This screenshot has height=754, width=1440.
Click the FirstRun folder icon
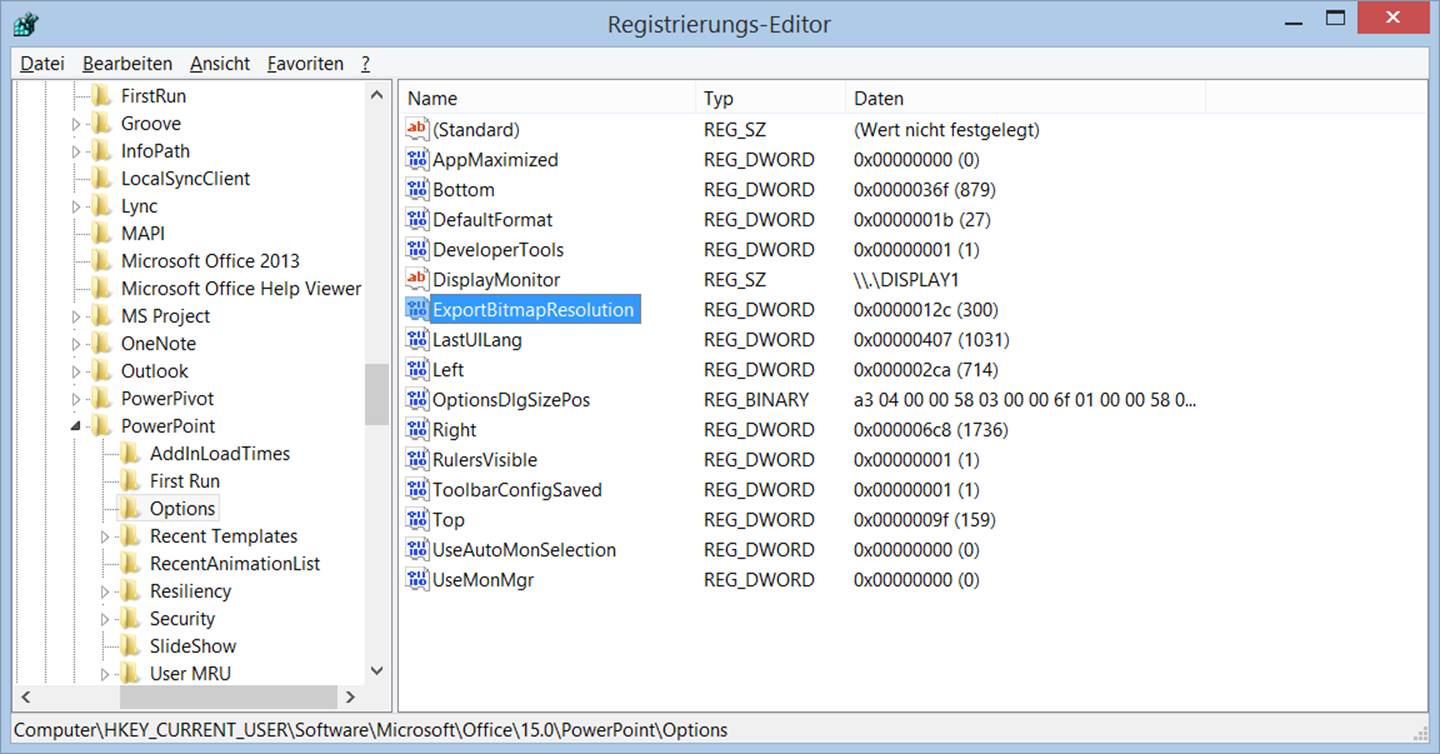(x=101, y=96)
